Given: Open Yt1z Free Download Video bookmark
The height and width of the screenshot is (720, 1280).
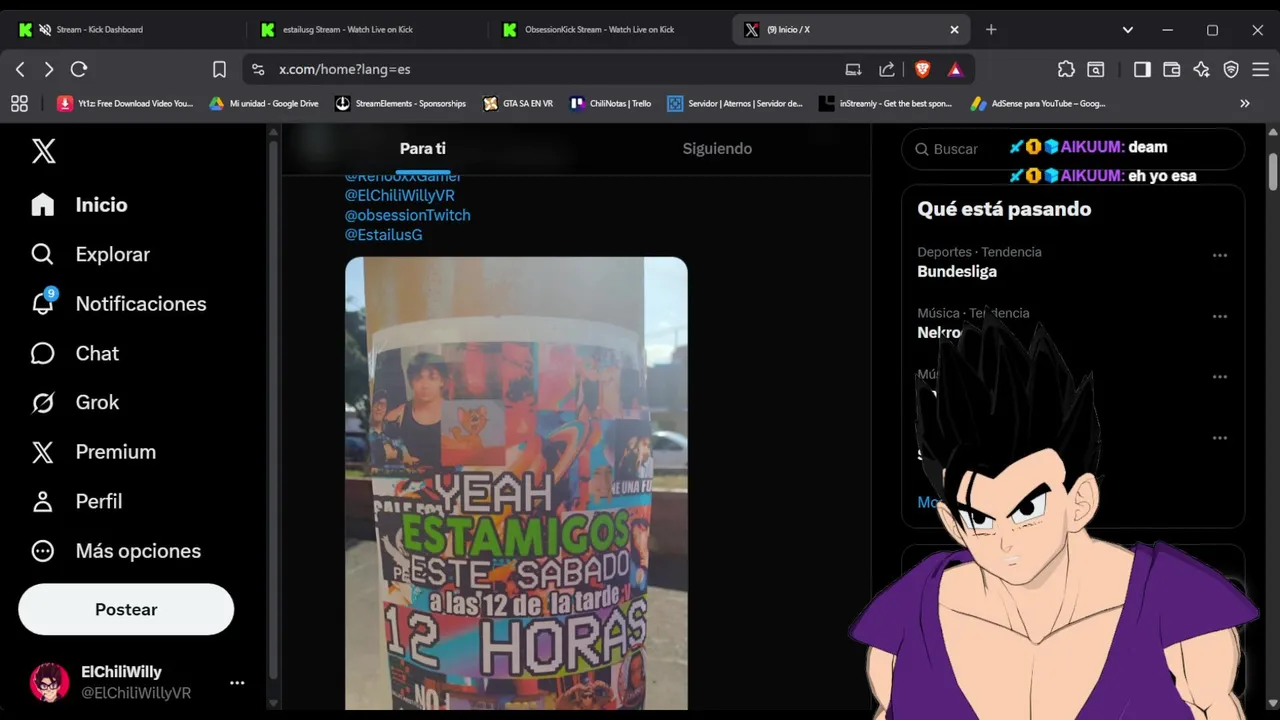Looking at the screenshot, I should (125, 103).
